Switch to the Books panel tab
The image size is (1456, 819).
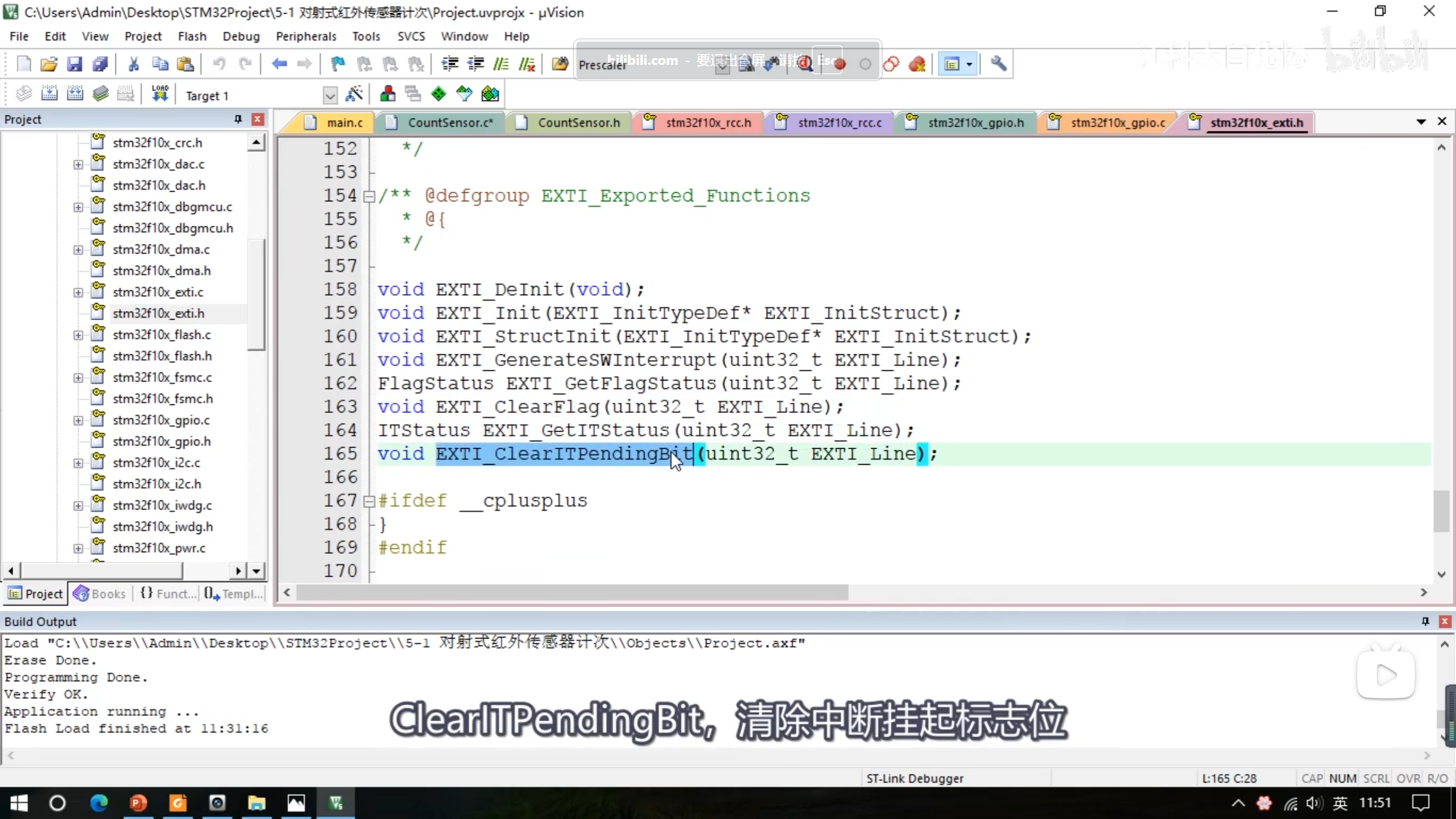tap(100, 594)
